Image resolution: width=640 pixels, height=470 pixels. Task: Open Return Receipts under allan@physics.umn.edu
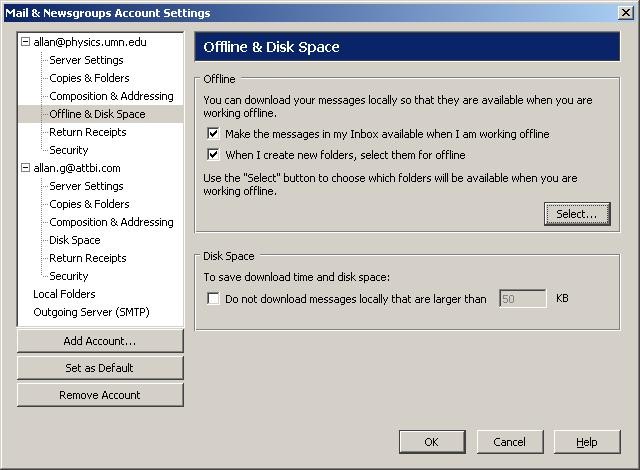click(88, 132)
